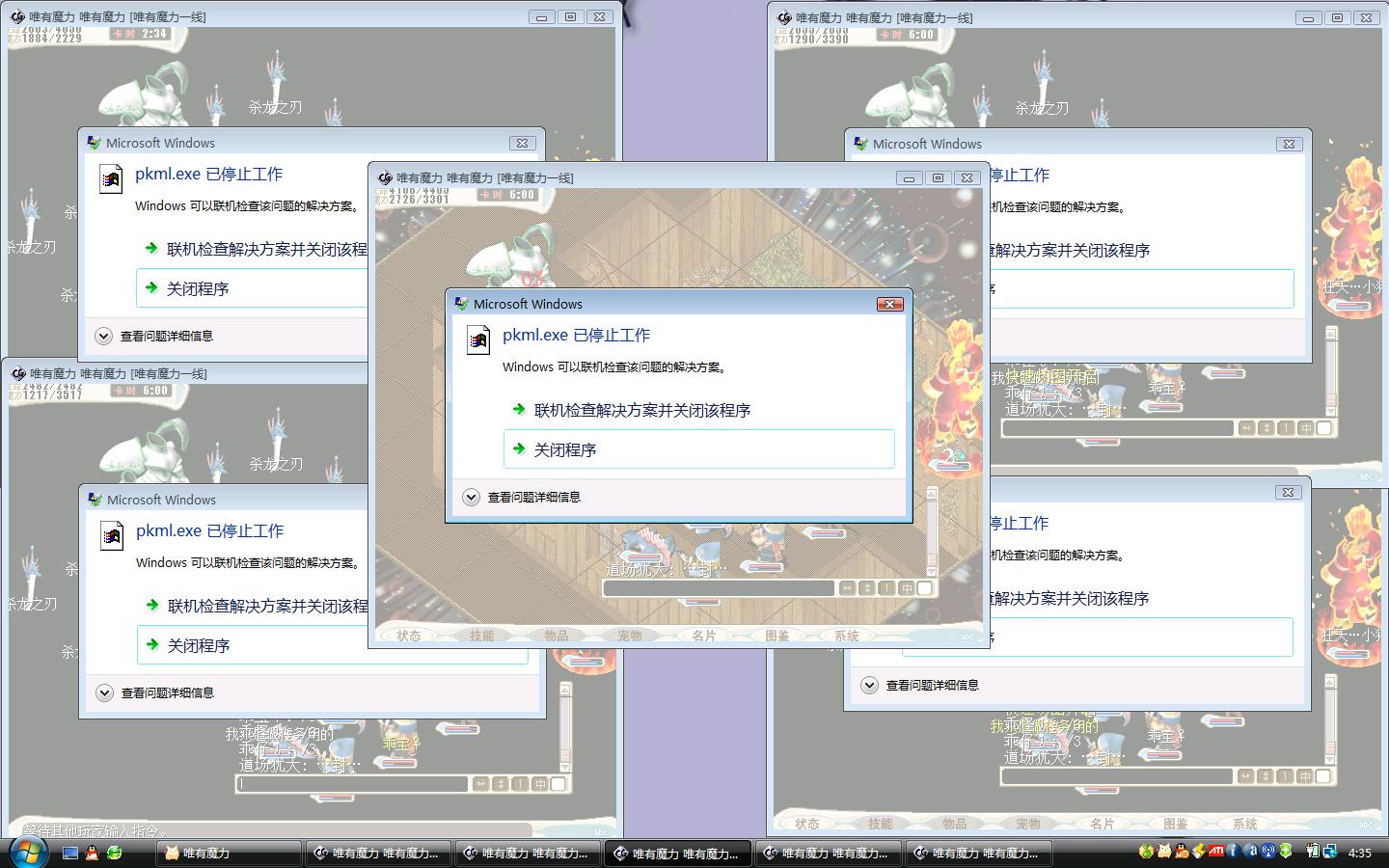Image resolution: width=1389 pixels, height=868 pixels.
Task: Click the white square chat icon in bottom-right window
Action: (x=1324, y=776)
